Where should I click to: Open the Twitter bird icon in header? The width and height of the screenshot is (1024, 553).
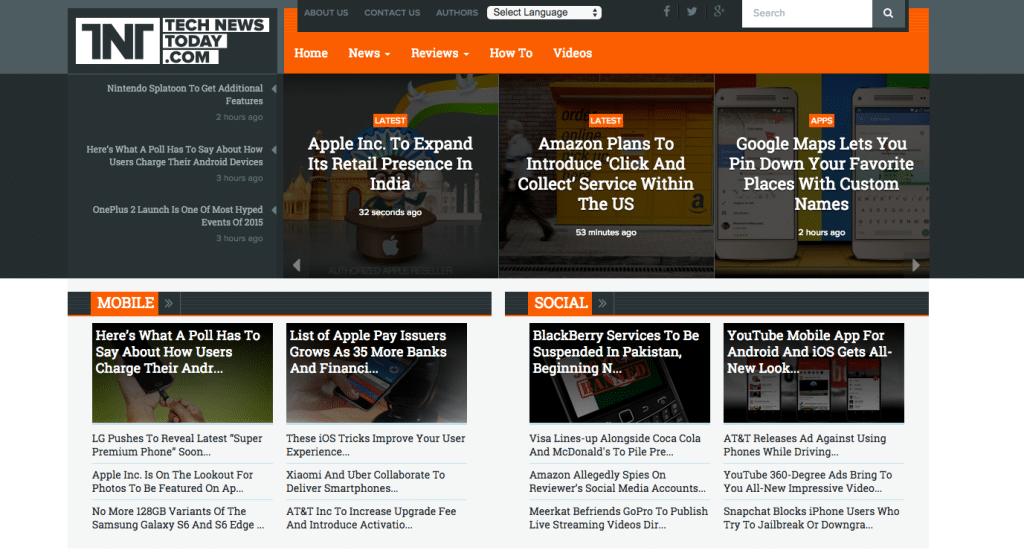(x=692, y=12)
